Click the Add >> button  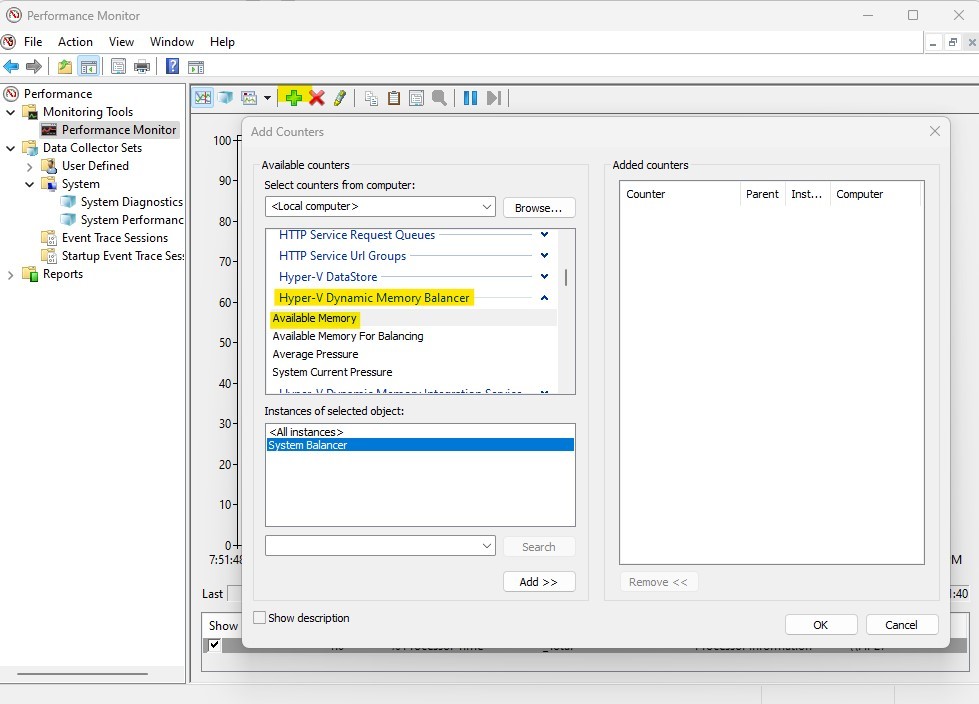539,581
